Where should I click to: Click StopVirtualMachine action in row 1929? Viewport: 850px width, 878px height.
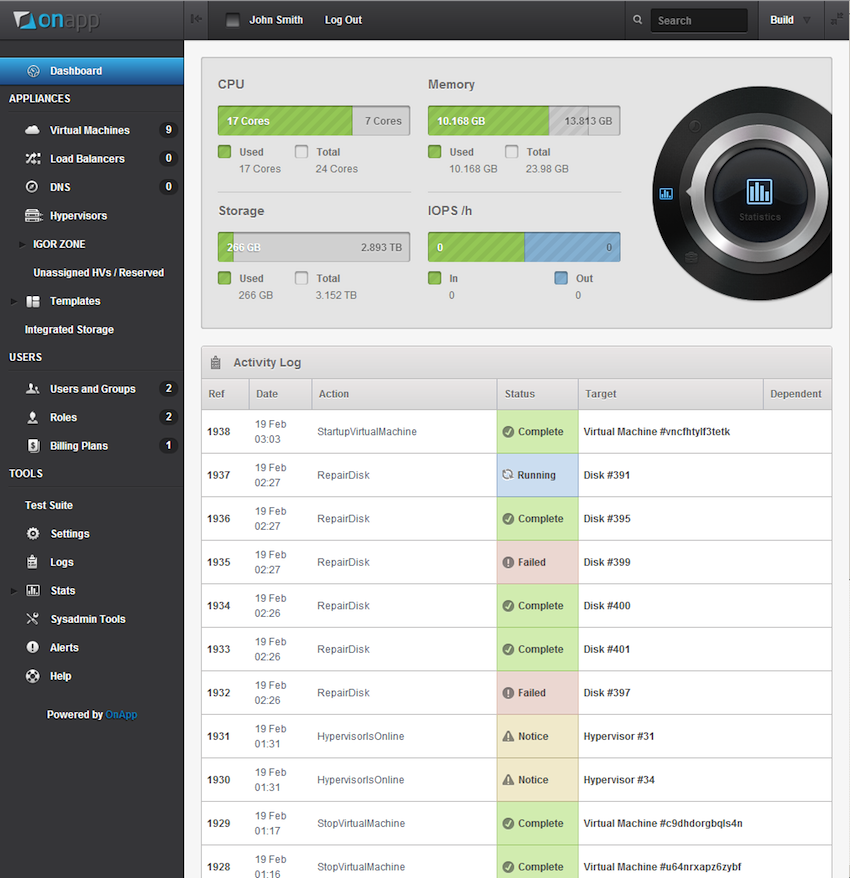click(x=361, y=823)
